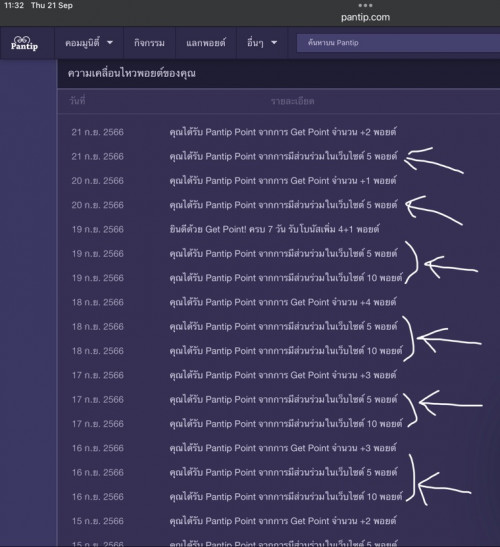
Task: Tap the 11:32 status bar clock
Action: point(14,5)
